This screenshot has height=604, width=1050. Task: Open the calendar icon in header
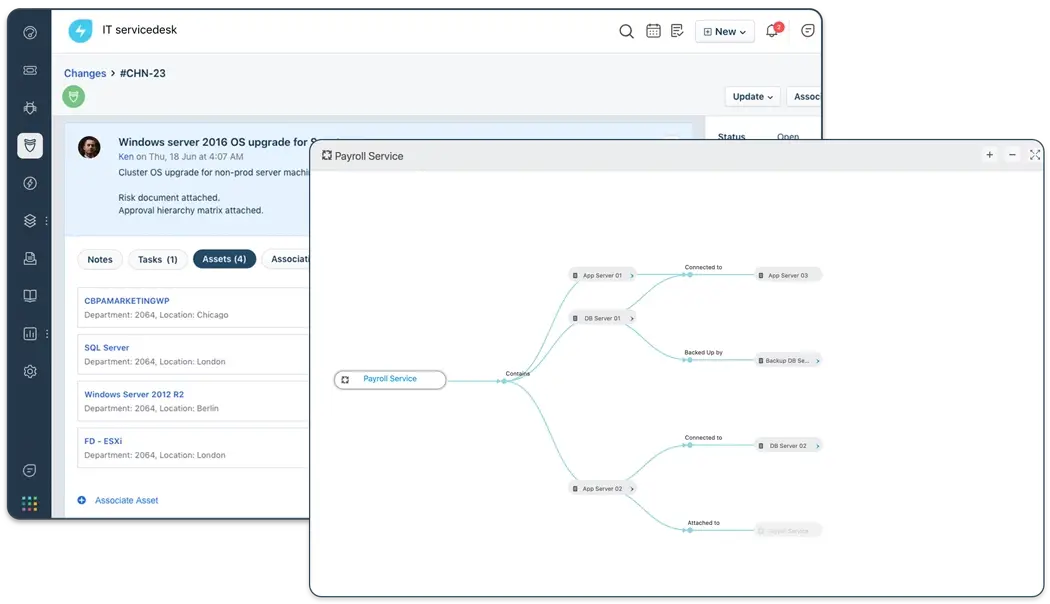coord(653,31)
